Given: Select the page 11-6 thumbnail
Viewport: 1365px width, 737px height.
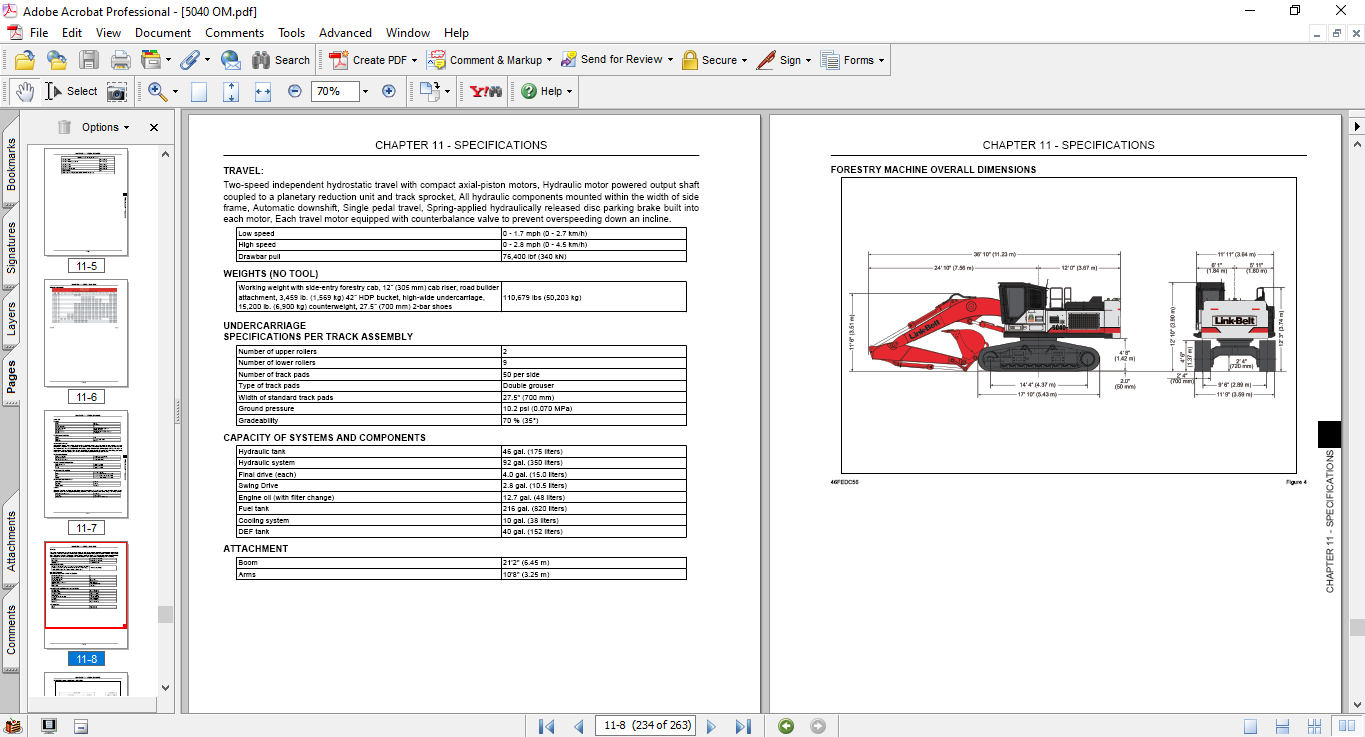Looking at the screenshot, I should click(86, 333).
